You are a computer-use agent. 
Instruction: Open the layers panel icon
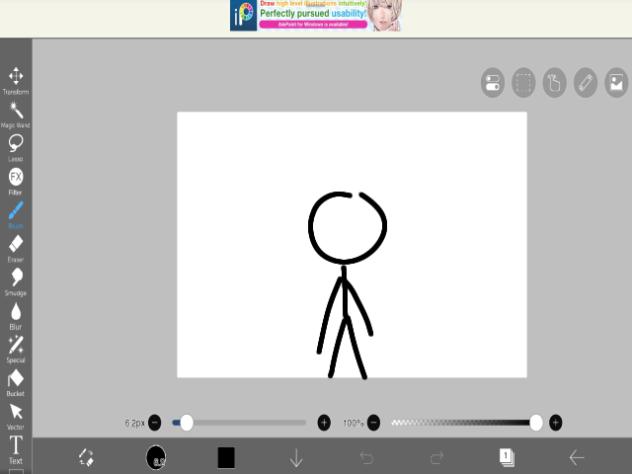(x=507, y=457)
